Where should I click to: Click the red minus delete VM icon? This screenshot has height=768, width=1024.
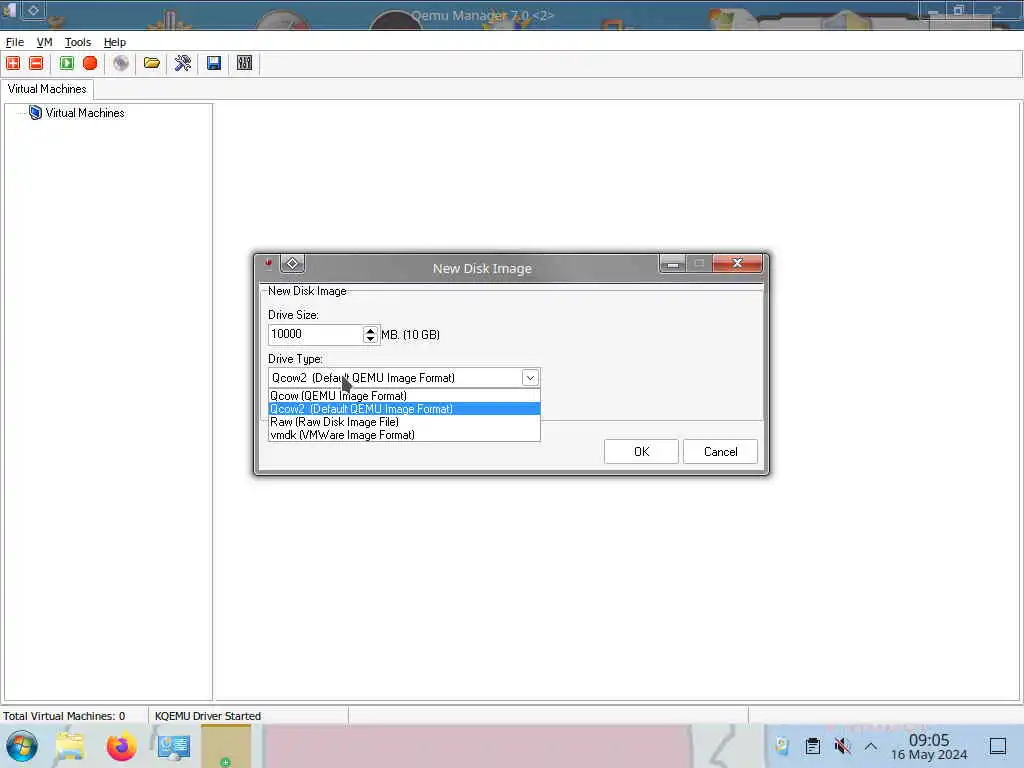[37, 63]
